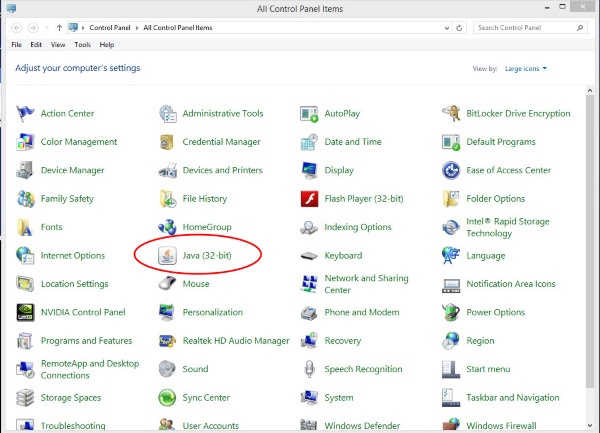This screenshot has width=600, height=433.
Task: Click the Up one level arrow
Action: point(59,28)
